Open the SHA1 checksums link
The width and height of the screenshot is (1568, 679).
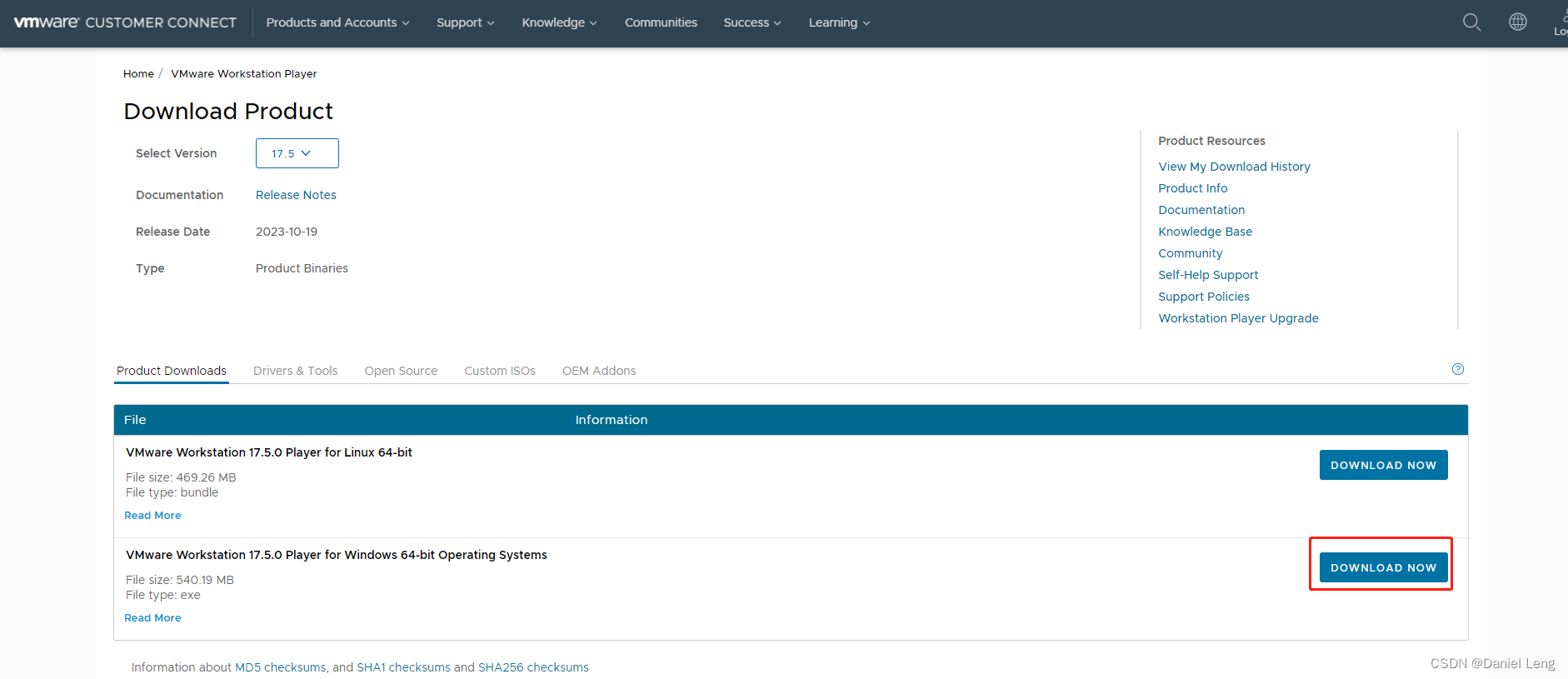pos(403,667)
